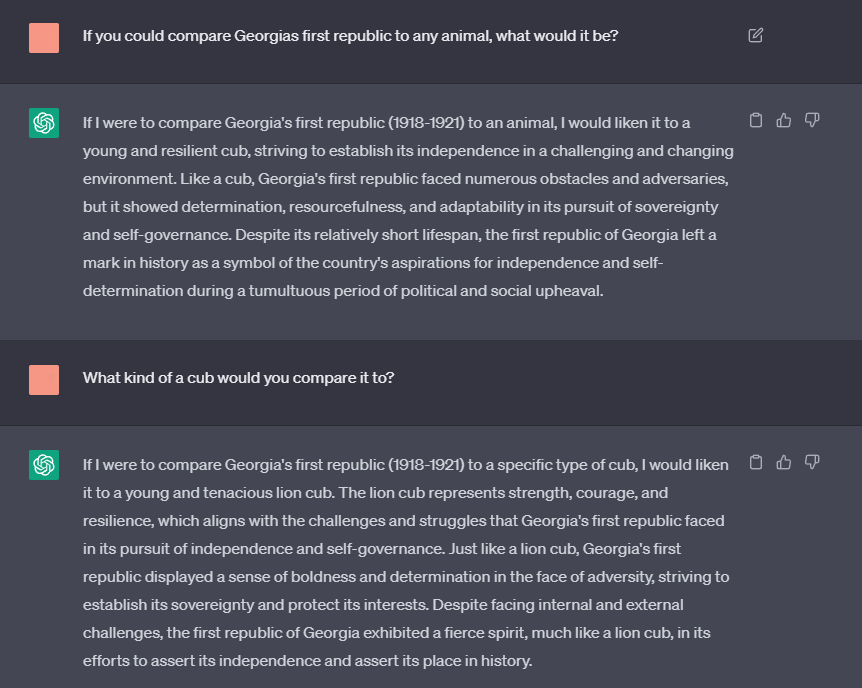862x688 pixels.
Task: Select the user avatar next to 'What kind of a cub'
Action: [44, 380]
